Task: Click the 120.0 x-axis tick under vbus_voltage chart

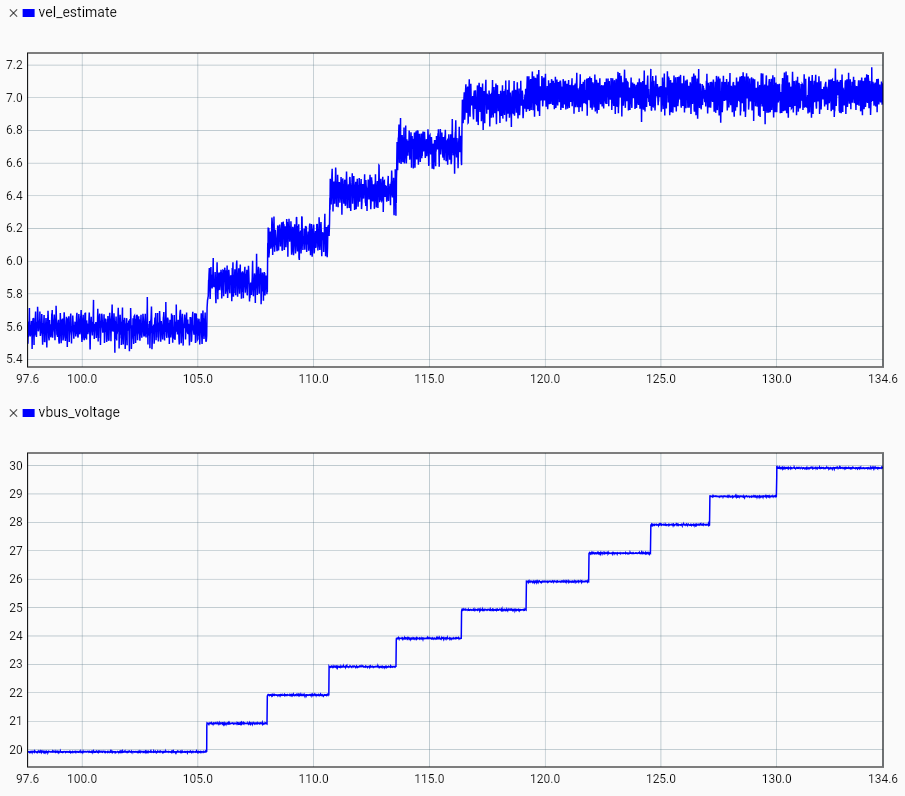Action: point(545,779)
